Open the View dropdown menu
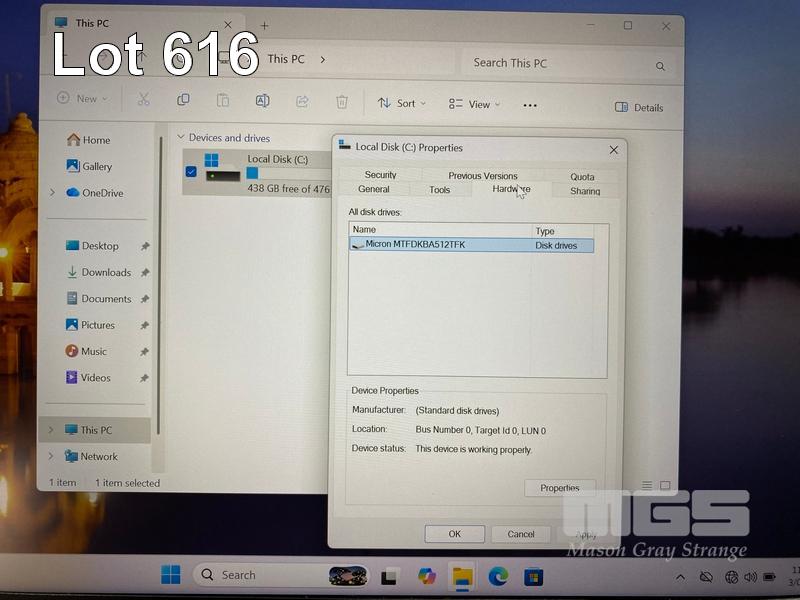 (474, 104)
